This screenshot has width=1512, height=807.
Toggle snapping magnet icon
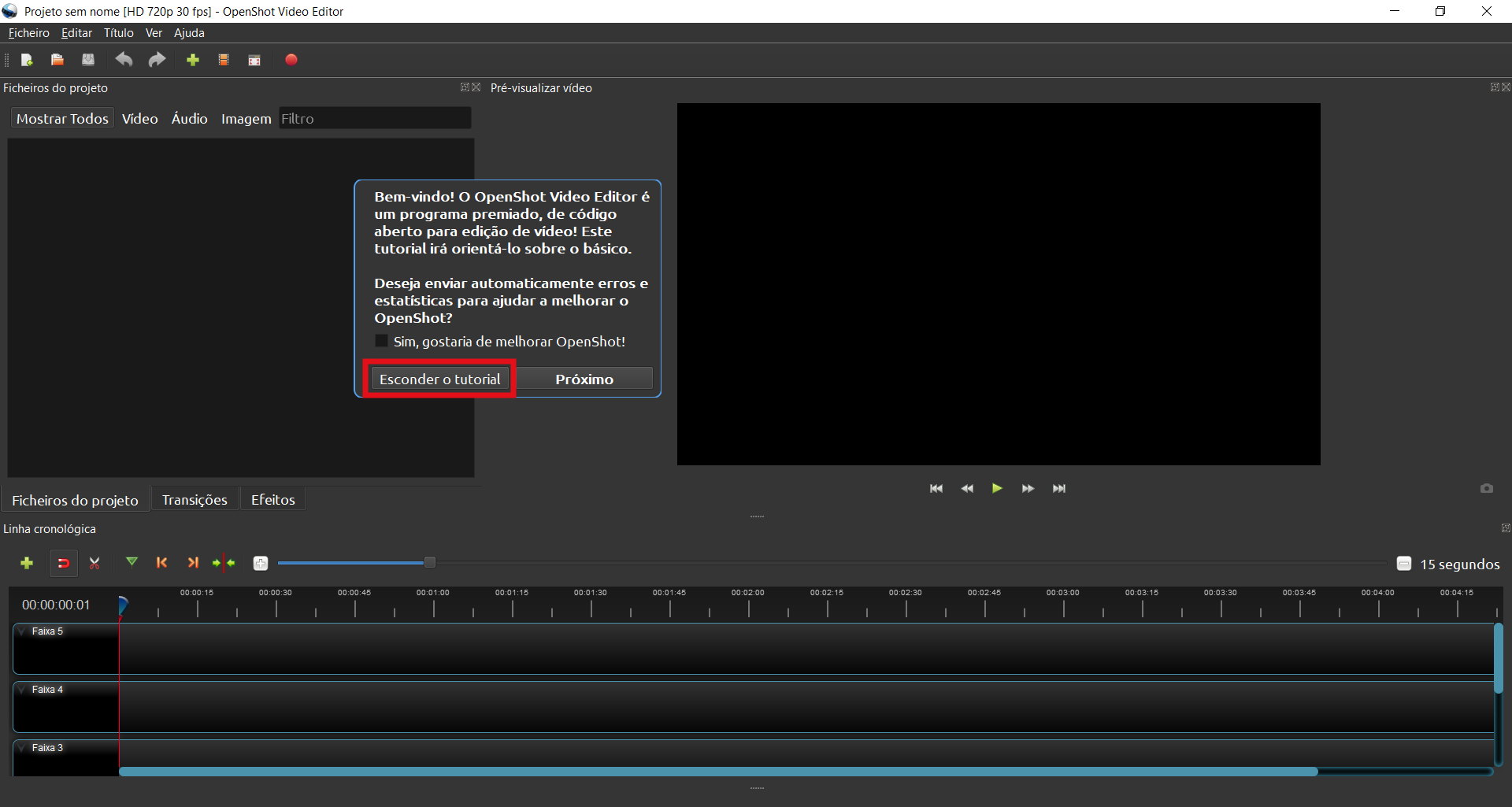coord(64,563)
